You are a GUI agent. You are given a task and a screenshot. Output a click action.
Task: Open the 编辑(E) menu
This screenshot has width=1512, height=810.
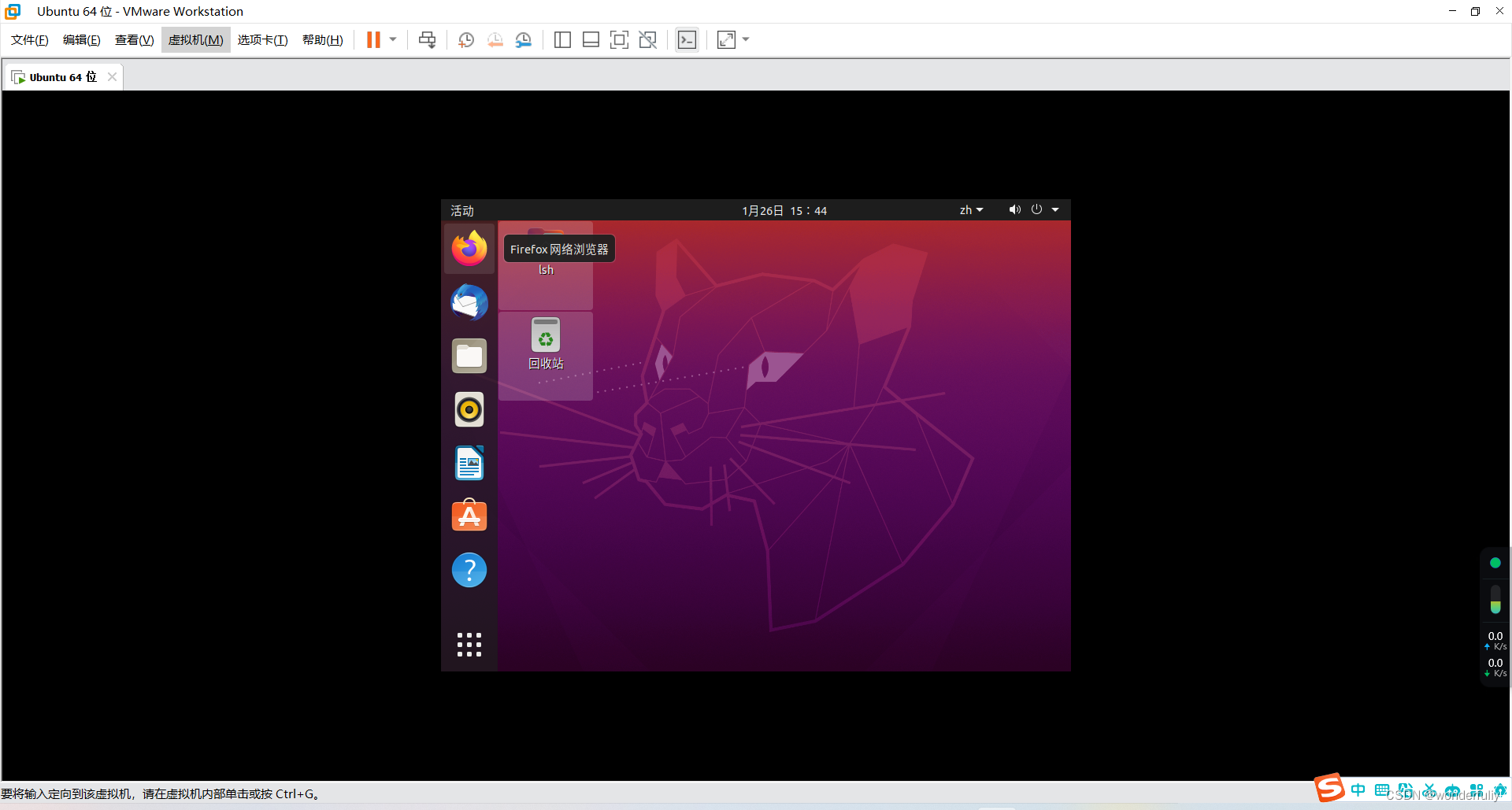(x=82, y=40)
